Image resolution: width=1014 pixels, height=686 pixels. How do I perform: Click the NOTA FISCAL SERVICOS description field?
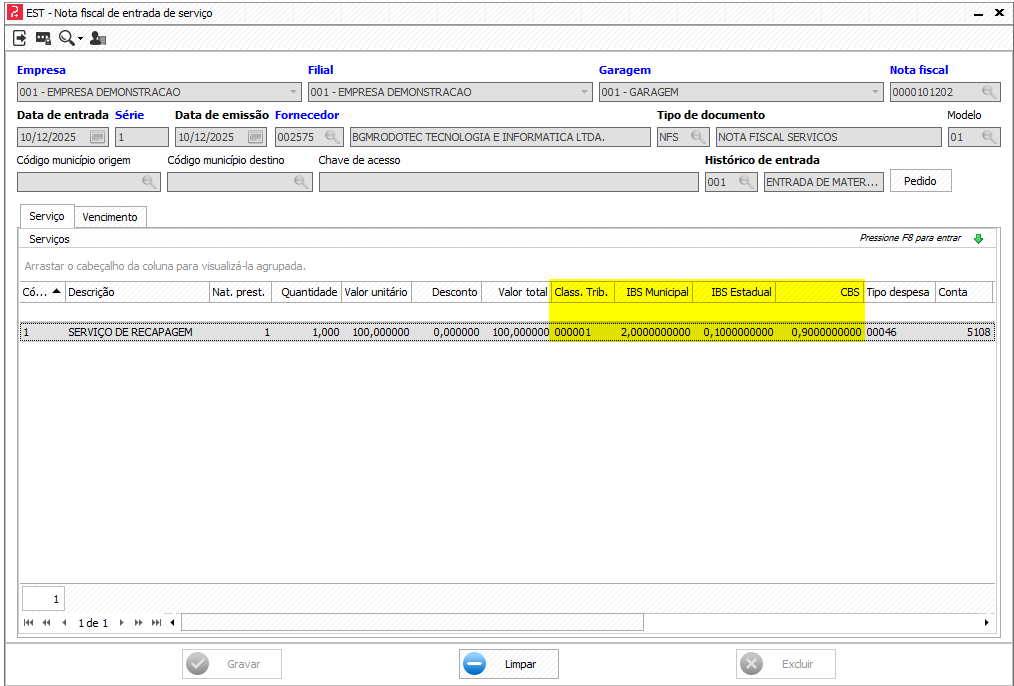click(x=828, y=137)
